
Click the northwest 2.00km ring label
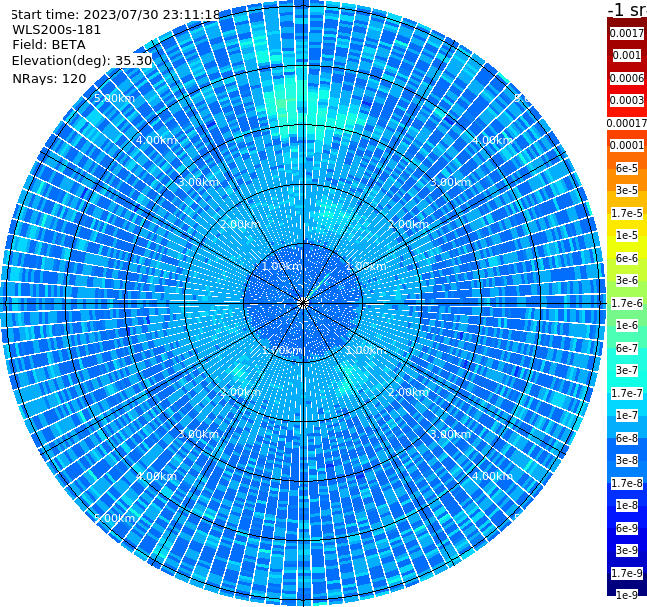[241, 224]
